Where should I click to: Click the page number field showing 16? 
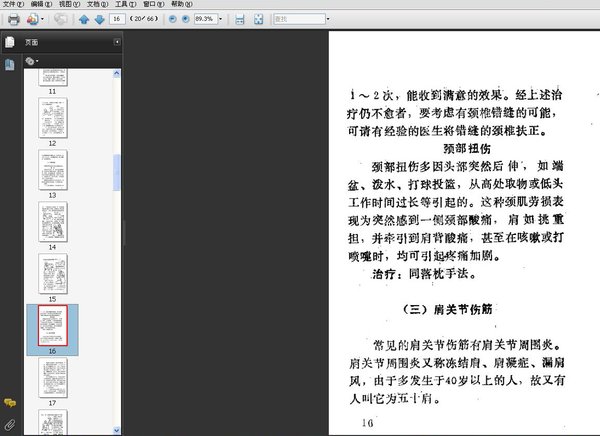[x=117, y=19]
